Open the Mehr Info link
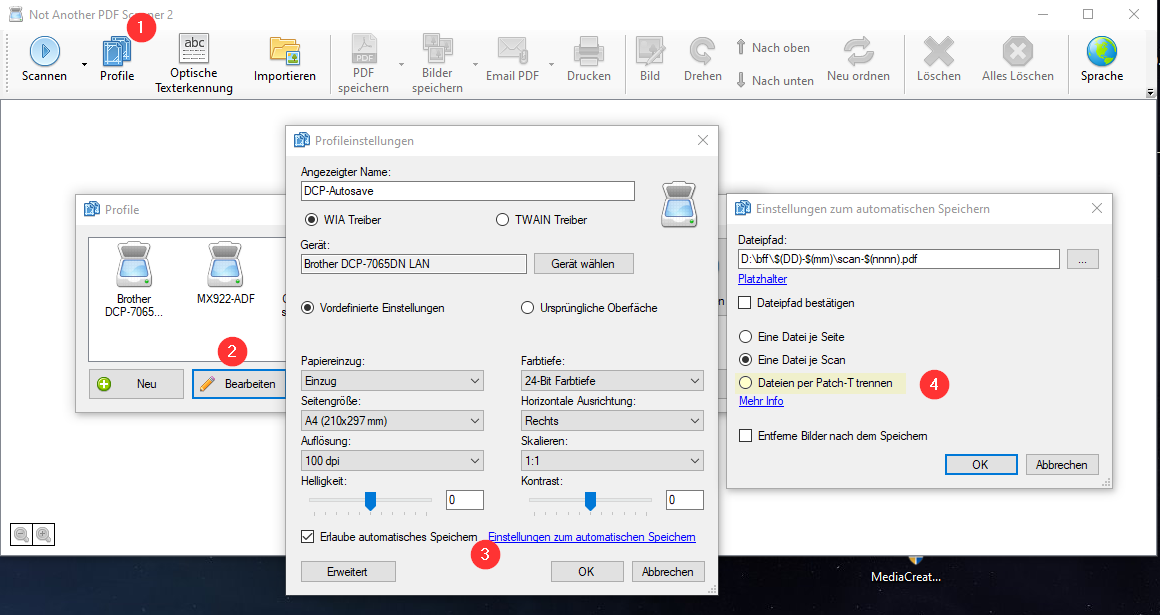1160x615 pixels. coord(761,400)
